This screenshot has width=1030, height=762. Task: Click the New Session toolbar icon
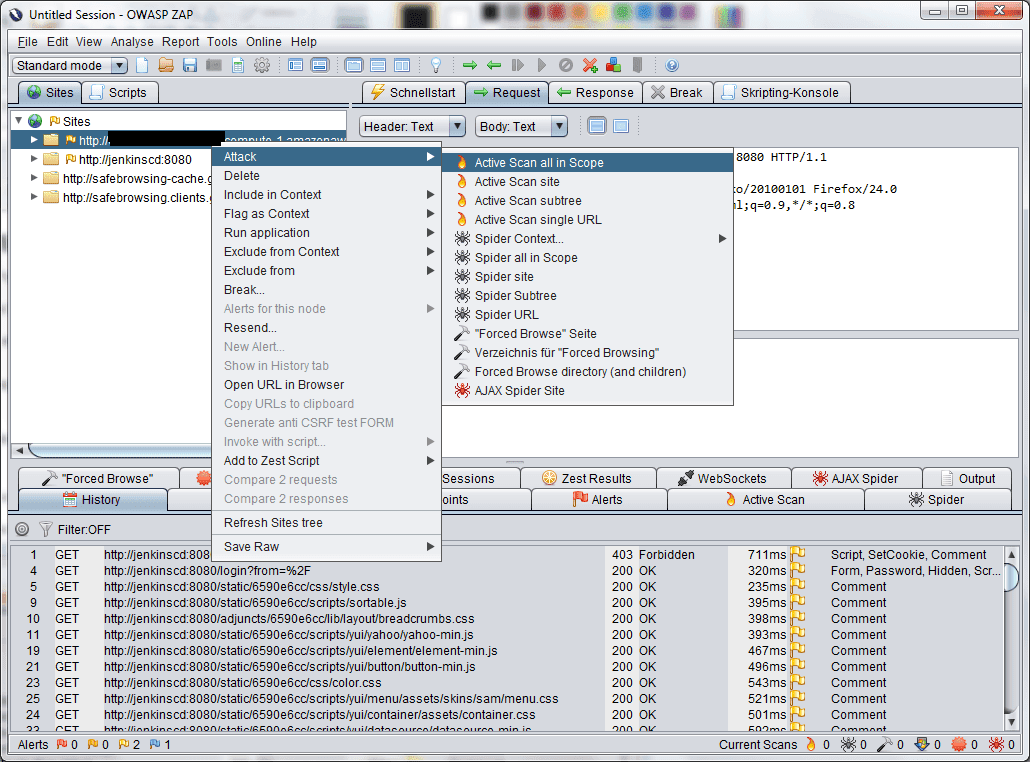point(142,66)
